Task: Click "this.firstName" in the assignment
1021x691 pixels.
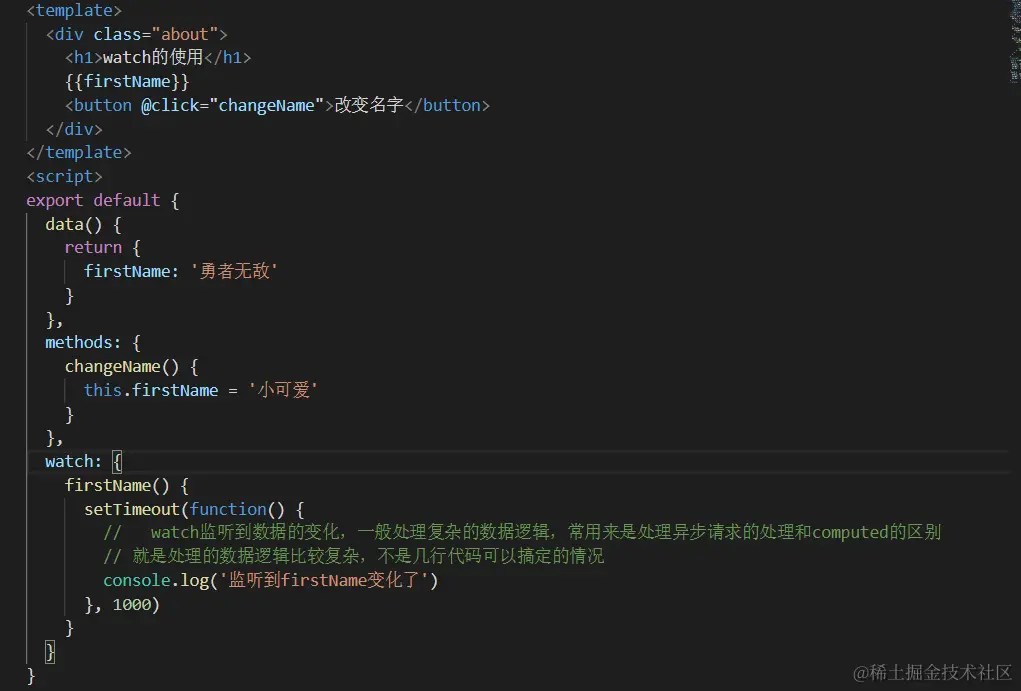Action: pyautogui.click(x=151, y=390)
